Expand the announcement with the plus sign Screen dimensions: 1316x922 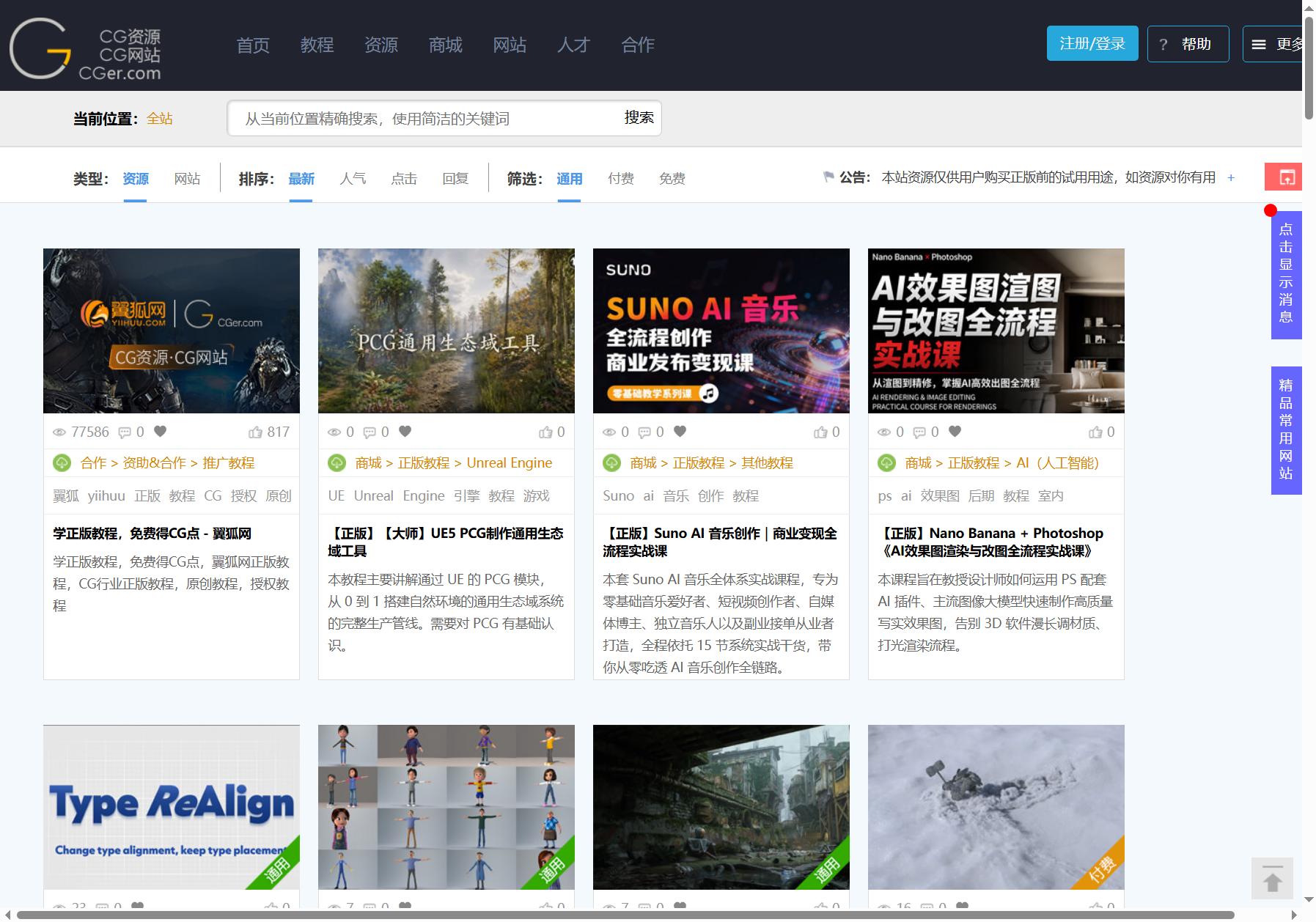(1231, 178)
